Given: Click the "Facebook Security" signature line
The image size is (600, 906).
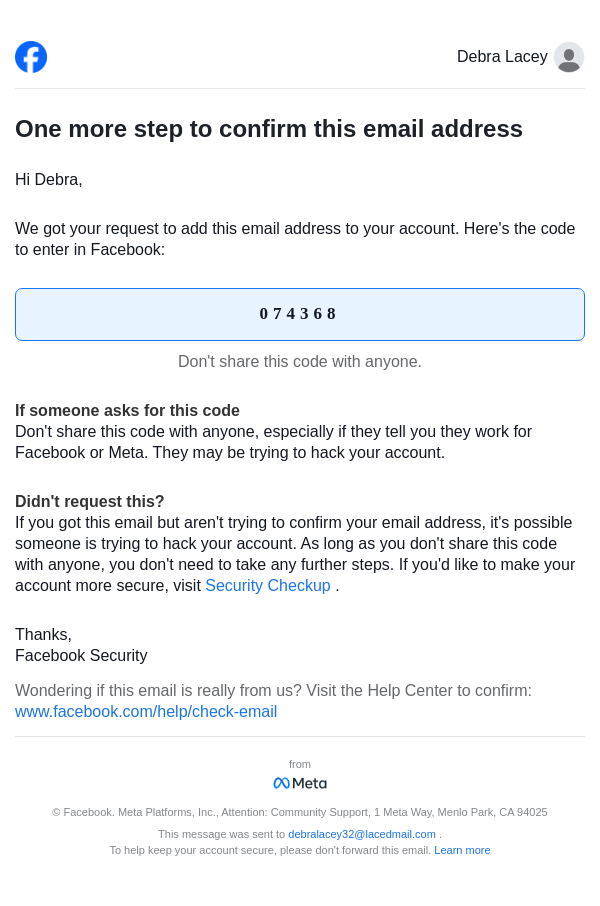Looking at the screenshot, I should click(x=81, y=656).
